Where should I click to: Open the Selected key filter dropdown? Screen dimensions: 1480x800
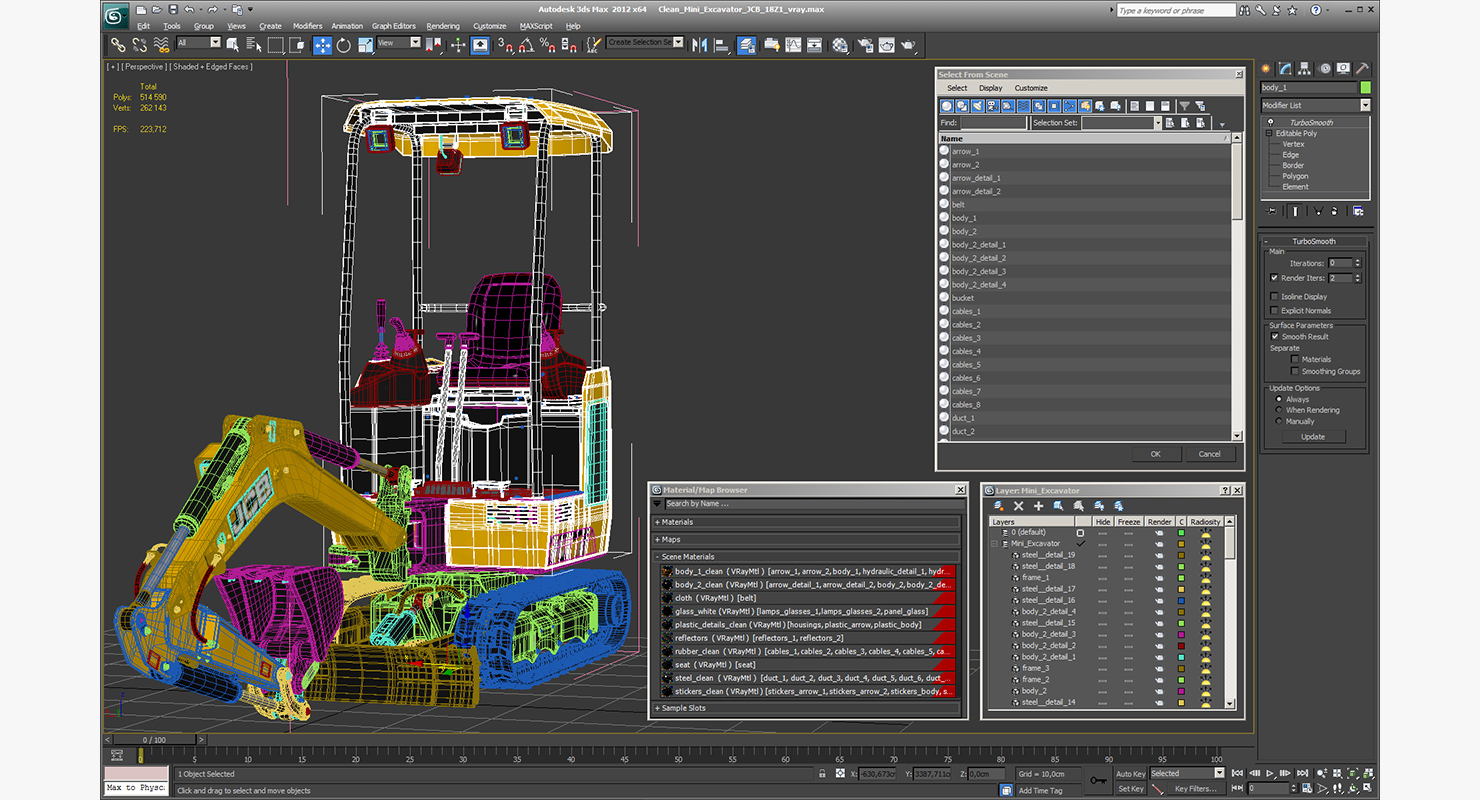[1187, 773]
